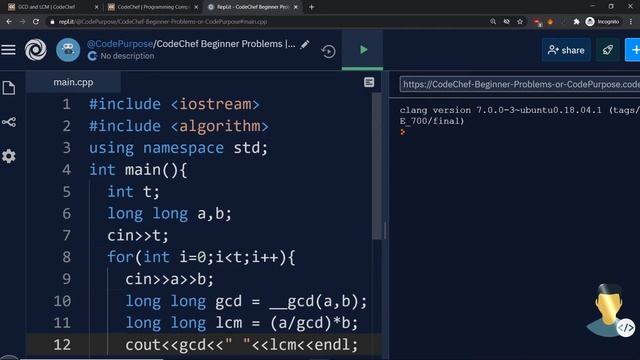Open the version history icon

tap(328, 51)
